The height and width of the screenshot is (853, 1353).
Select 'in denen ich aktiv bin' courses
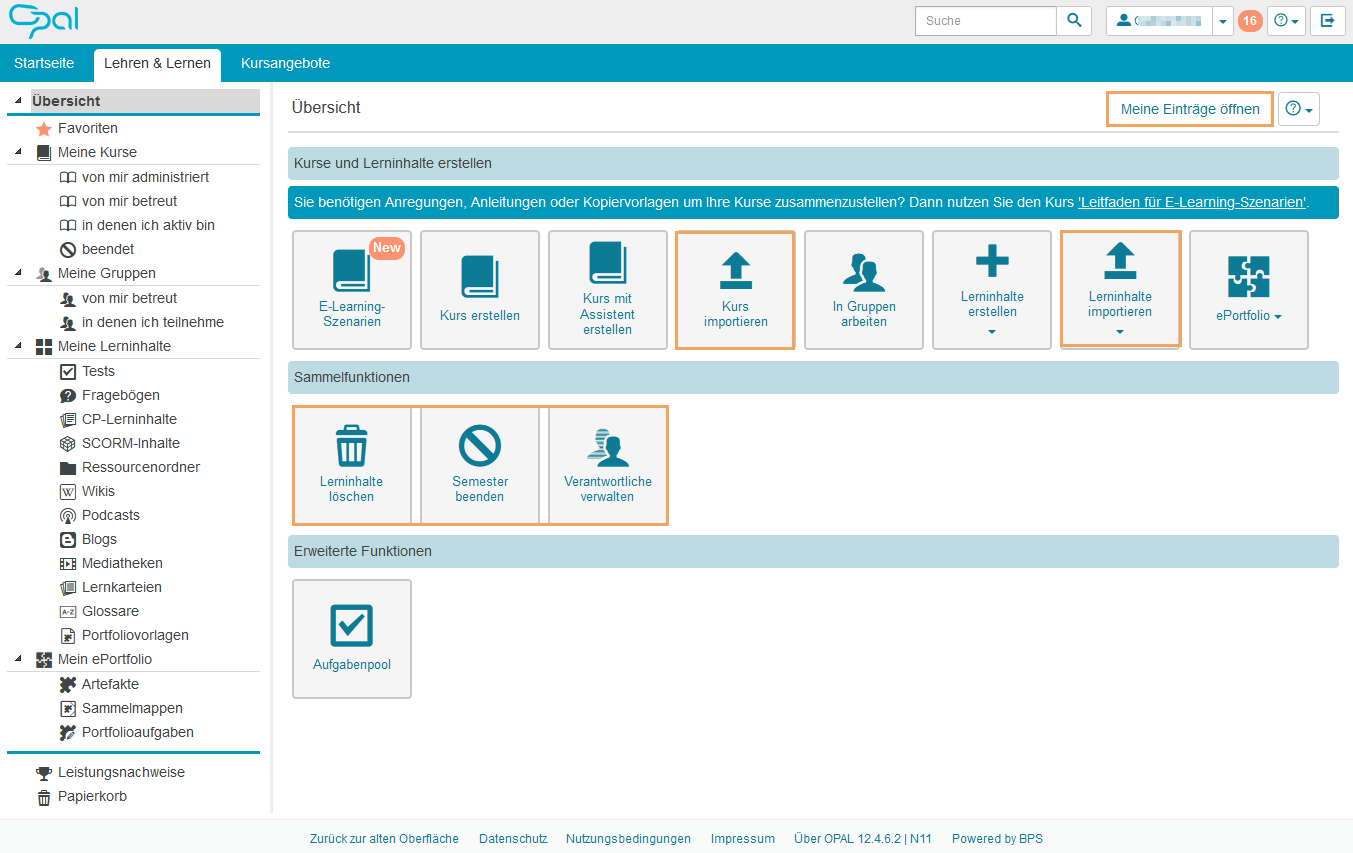tap(137, 225)
